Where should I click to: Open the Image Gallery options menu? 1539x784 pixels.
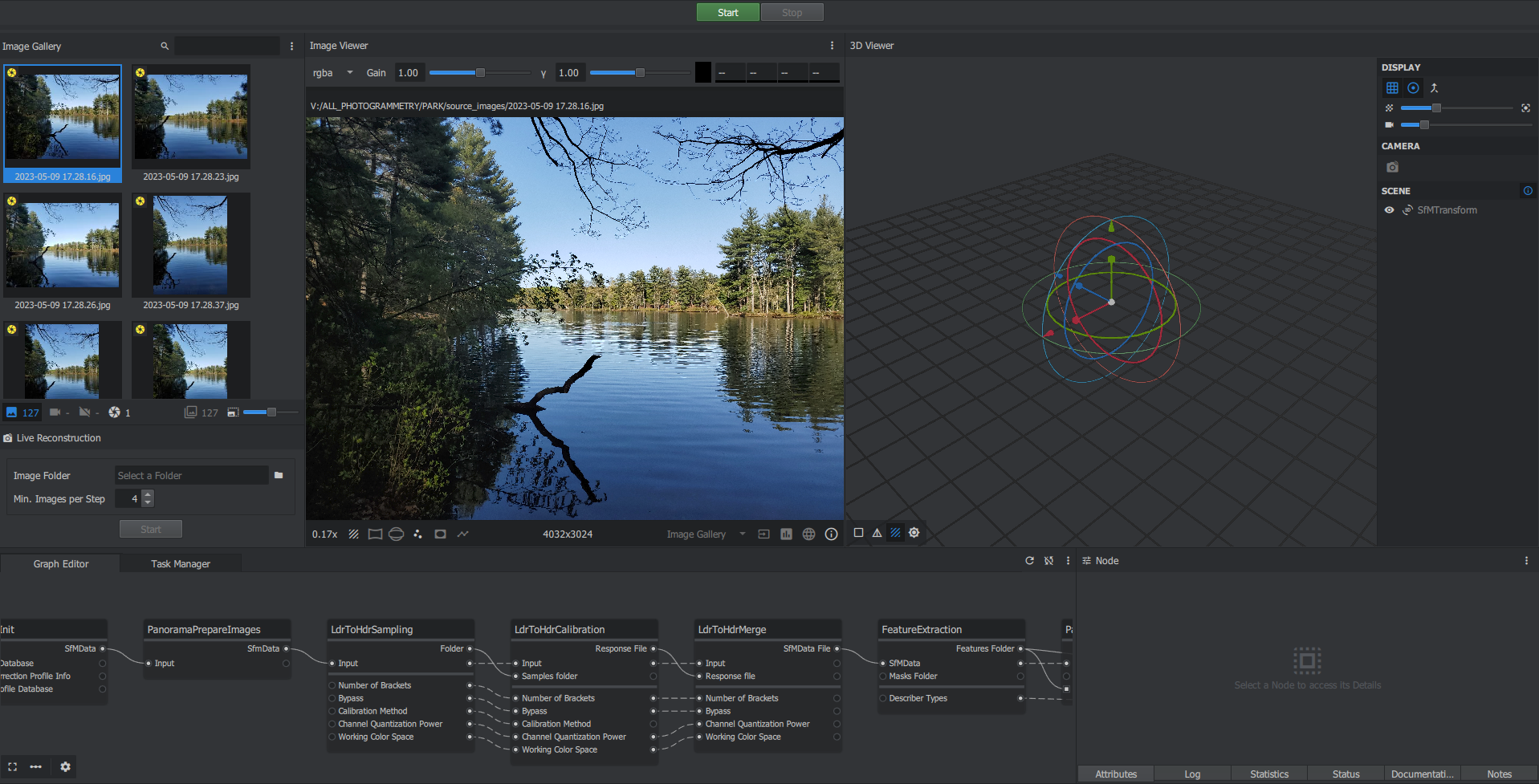pyautogui.click(x=291, y=47)
